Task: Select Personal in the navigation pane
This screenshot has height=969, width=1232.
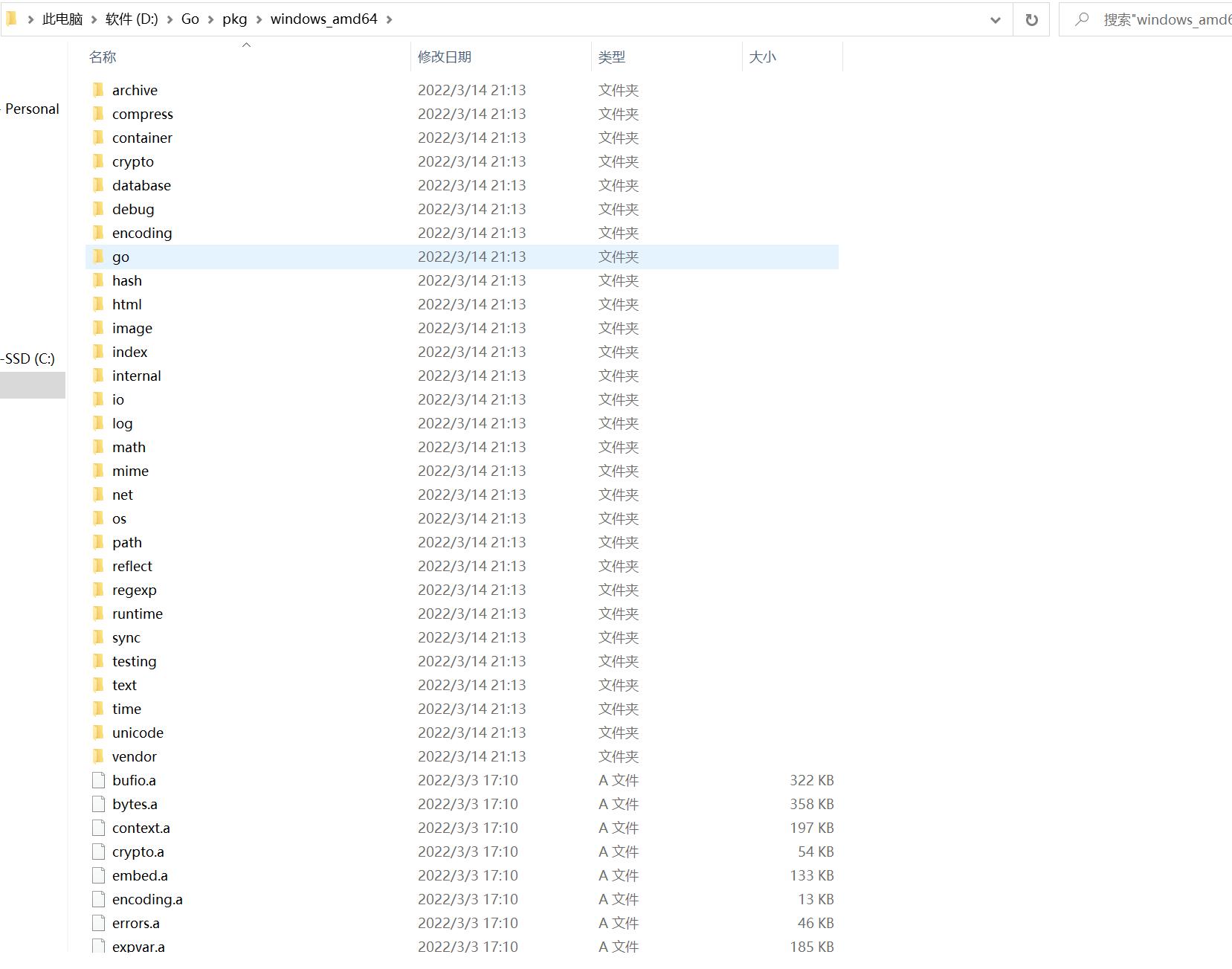Action: [x=32, y=109]
